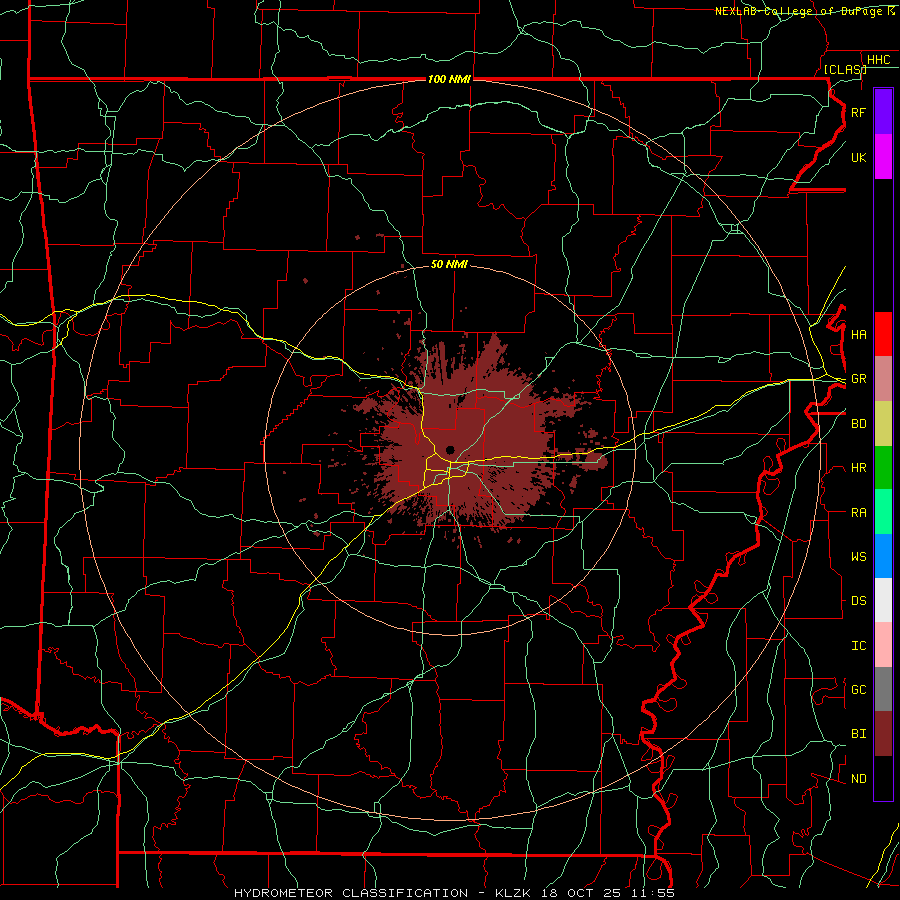This screenshot has width=900, height=900.
Task: Click the 50 NMI range ring label
Action: point(449,264)
